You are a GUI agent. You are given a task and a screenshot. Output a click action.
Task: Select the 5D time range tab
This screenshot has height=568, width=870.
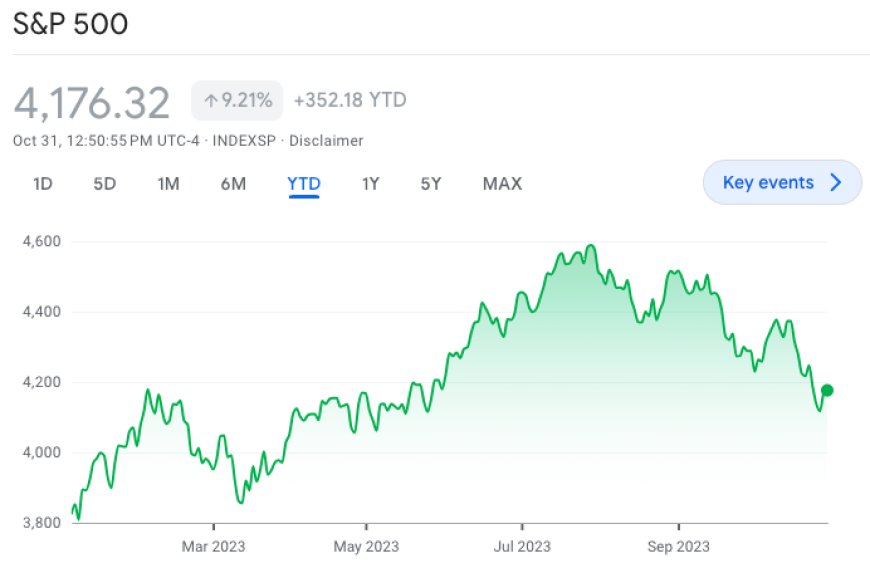click(104, 184)
